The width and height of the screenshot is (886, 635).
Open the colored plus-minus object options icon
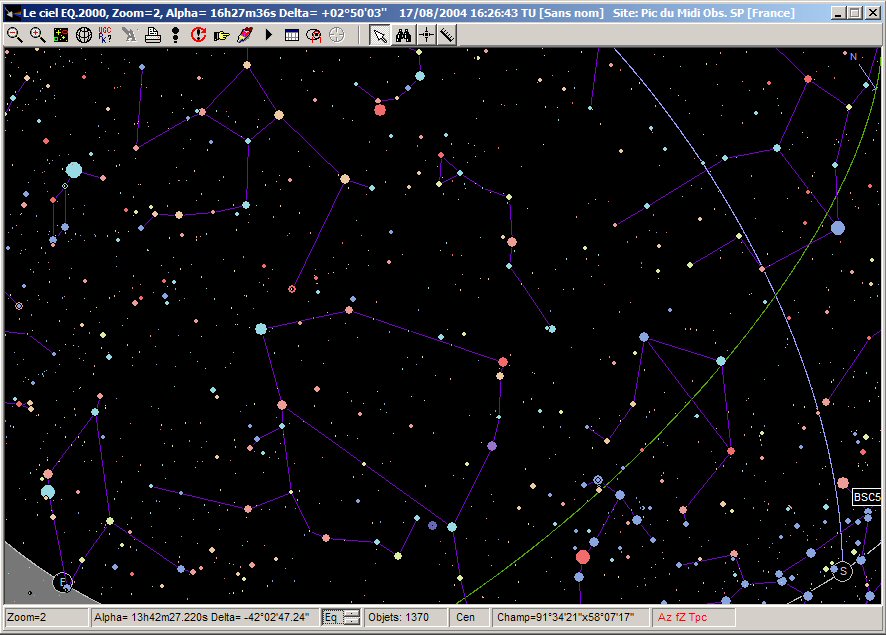(x=60, y=35)
